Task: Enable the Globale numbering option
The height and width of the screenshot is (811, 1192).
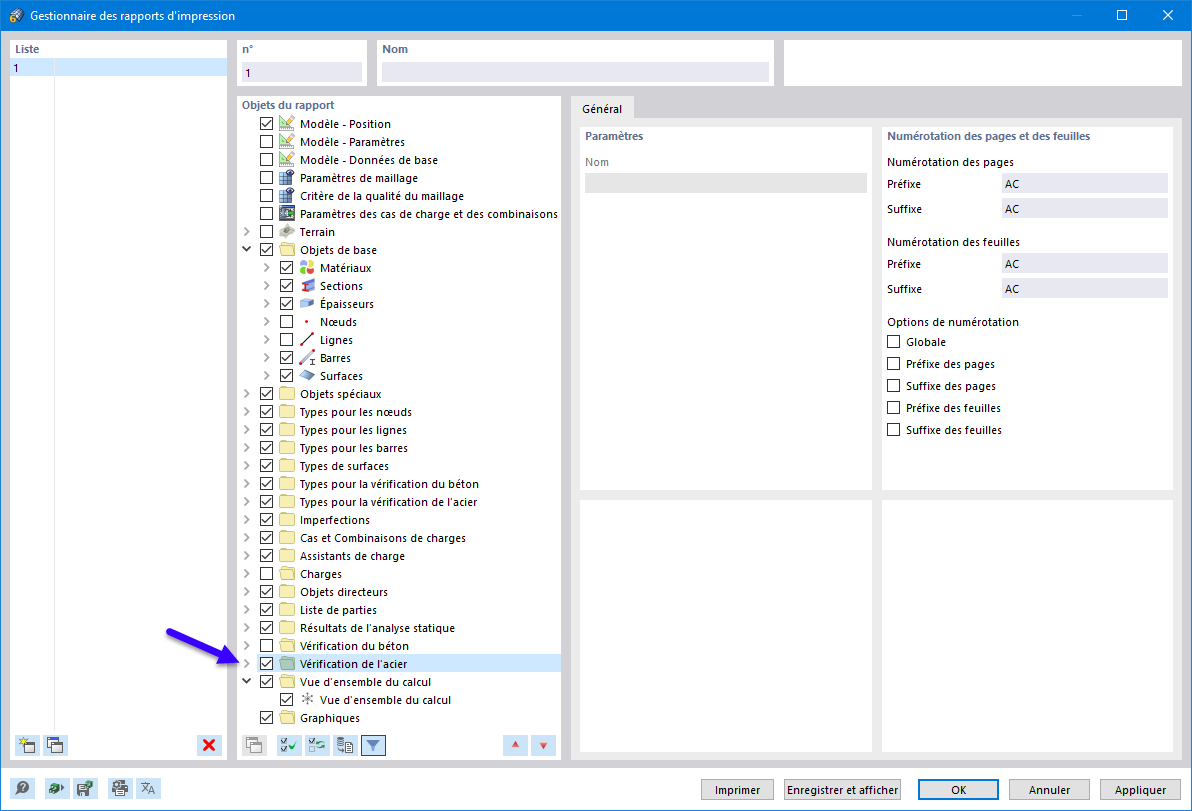Action: [x=893, y=342]
